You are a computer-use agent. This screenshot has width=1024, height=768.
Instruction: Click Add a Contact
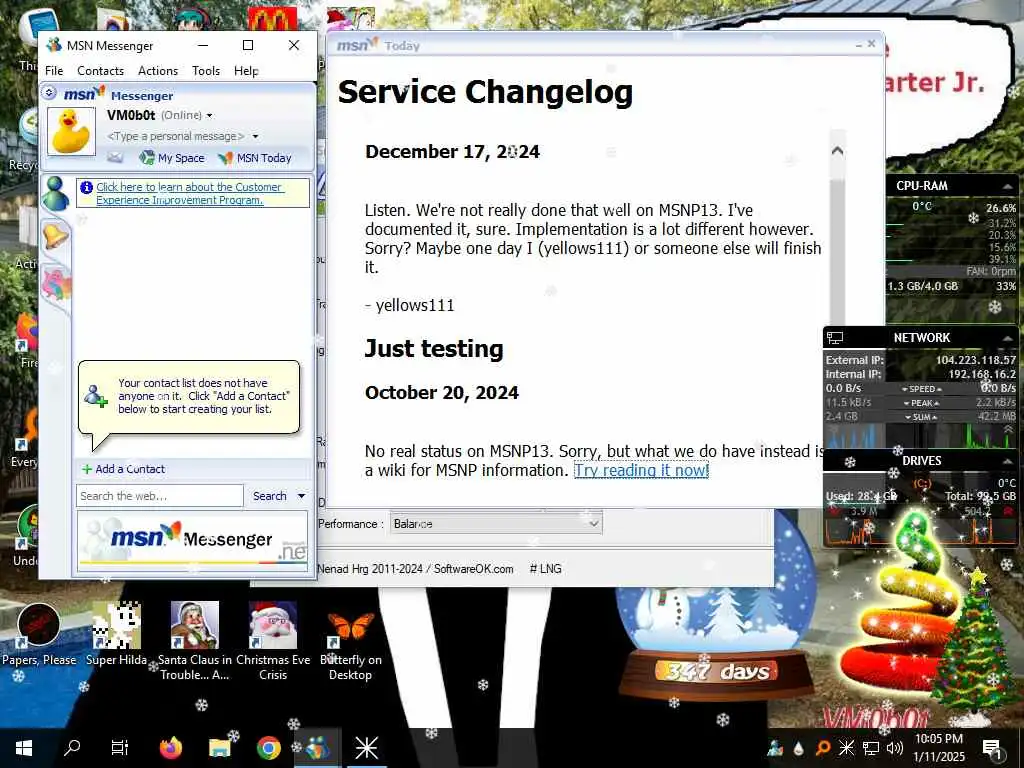pos(123,469)
